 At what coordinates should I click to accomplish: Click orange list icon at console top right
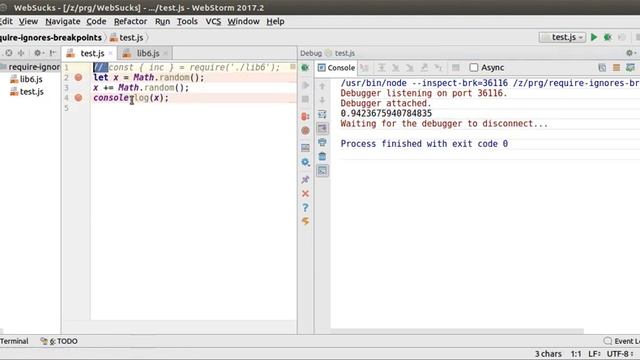[x=616, y=67]
